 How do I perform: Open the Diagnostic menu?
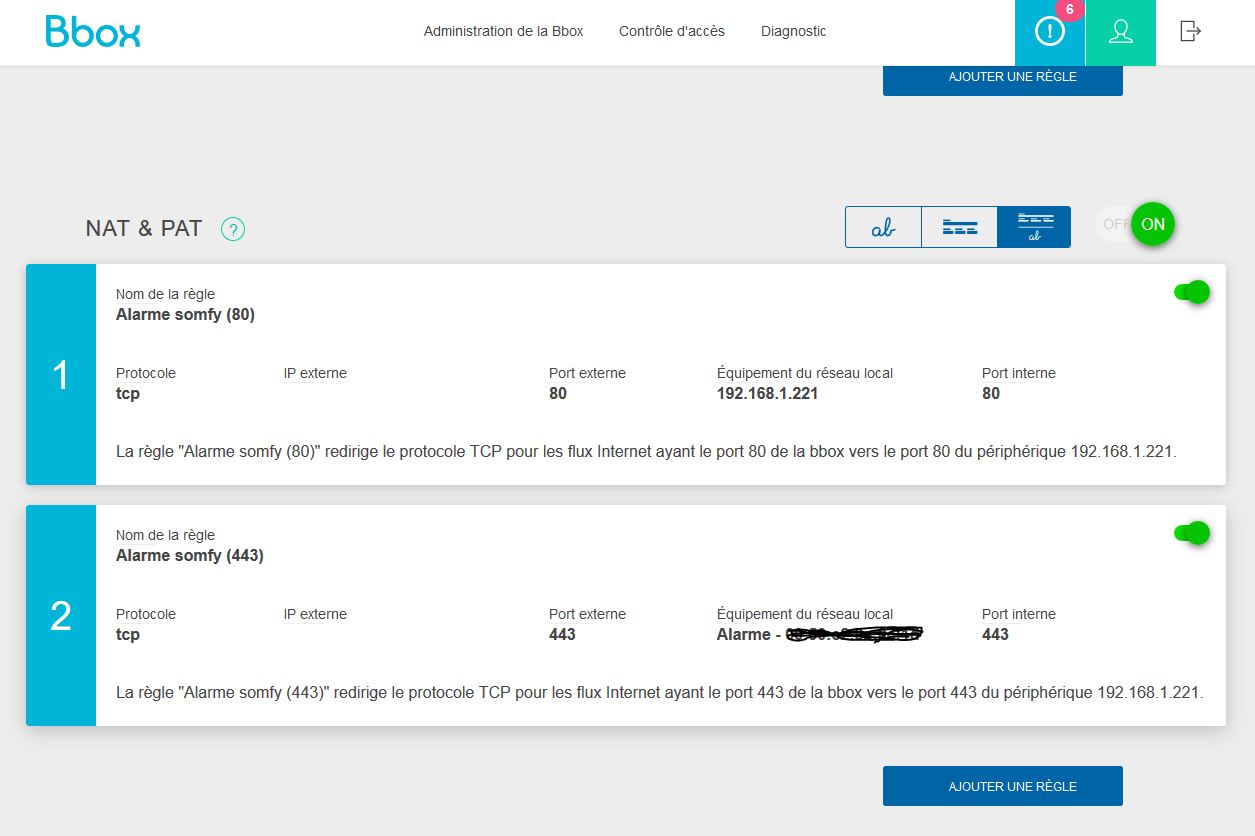click(x=794, y=31)
